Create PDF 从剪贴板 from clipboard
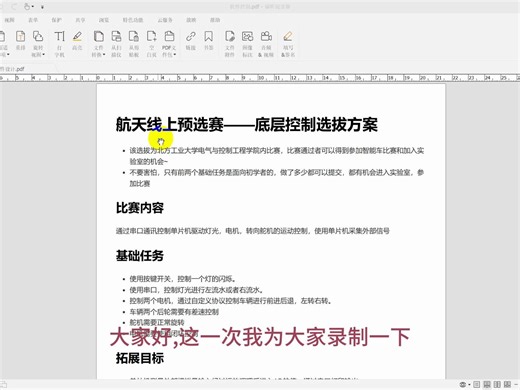Image resolution: width=520 pixels, height=390 pixels. pos(134,36)
